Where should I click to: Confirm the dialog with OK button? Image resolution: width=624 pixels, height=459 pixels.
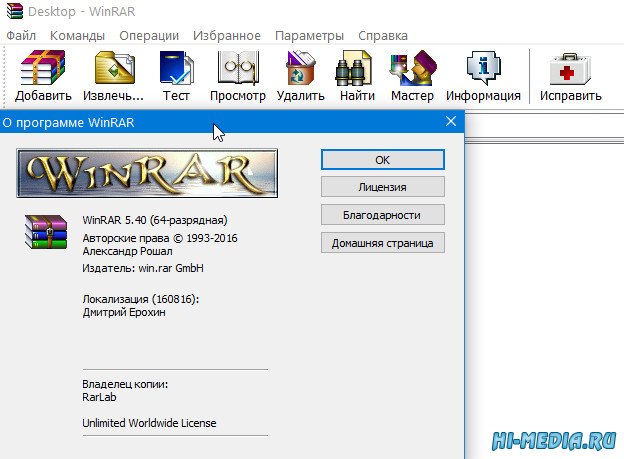pyautogui.click(x=382, y=160)
